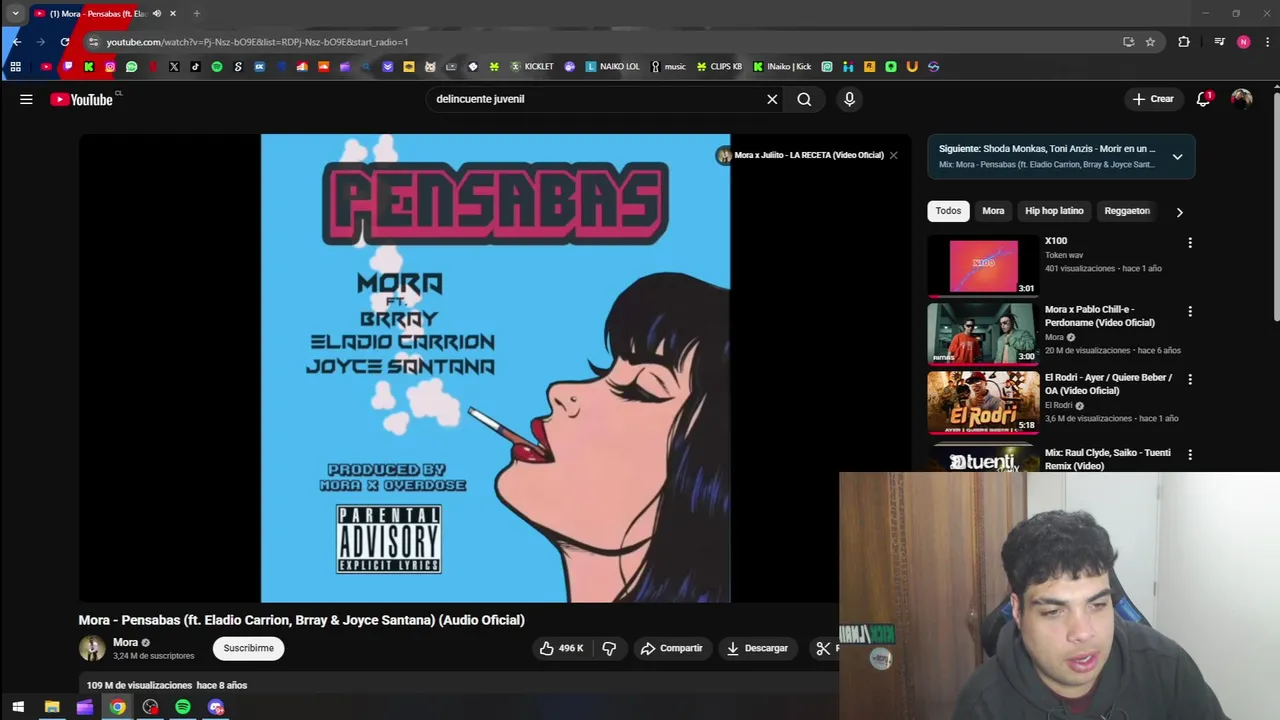Screen dimensions: 1280x720
Task: Open Mix: Raul Clyde, Saiko title
Action: [1107, 459]
